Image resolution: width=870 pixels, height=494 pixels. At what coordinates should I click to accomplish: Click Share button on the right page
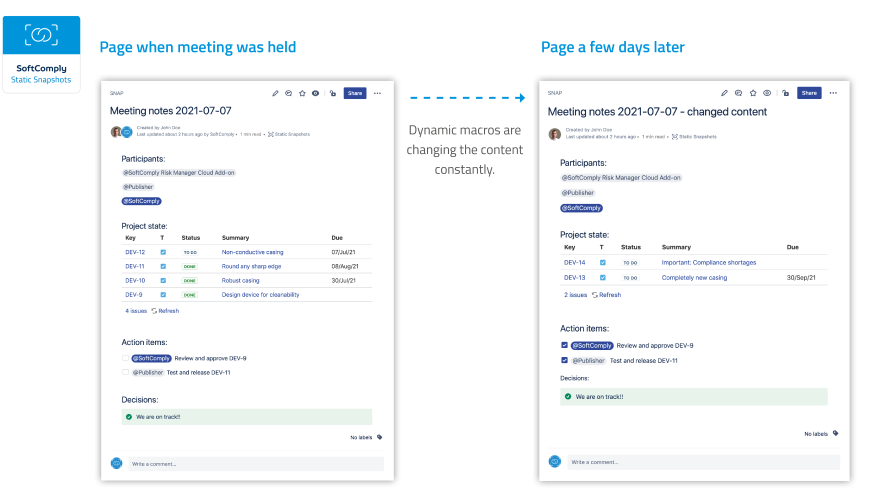tap(809, 93)
